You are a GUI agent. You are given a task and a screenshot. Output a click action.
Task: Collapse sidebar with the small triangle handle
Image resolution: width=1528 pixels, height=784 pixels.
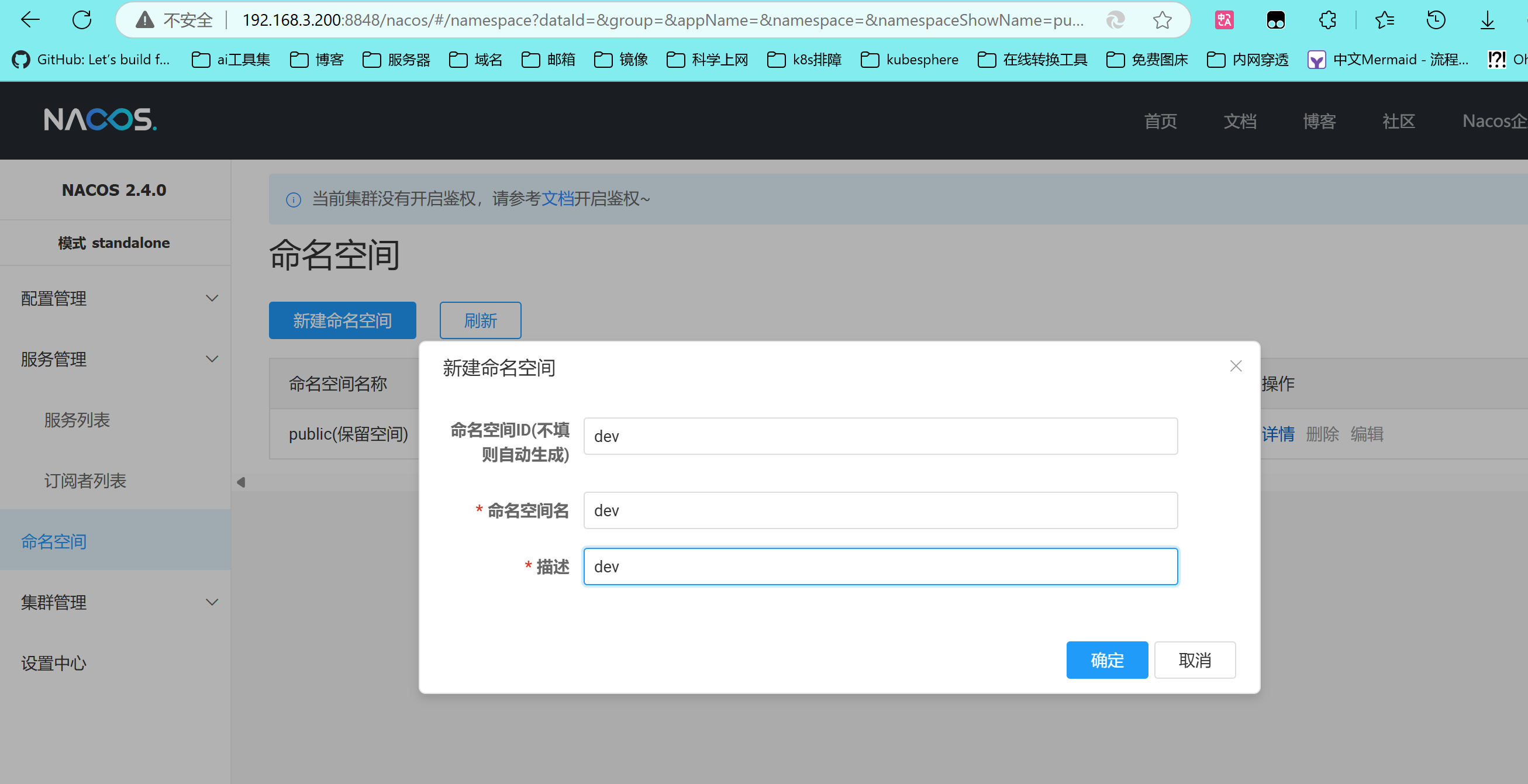pos(241,482)
